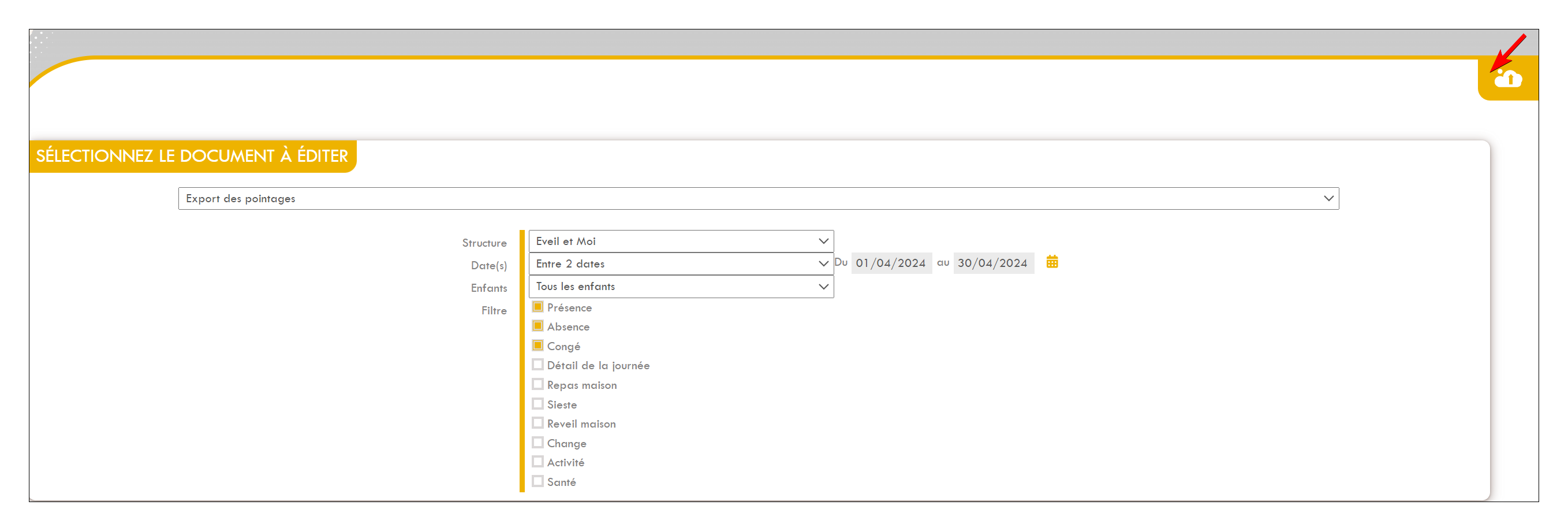This screenshot has width=1568, height=531.
Task: Click the Enfants label
Action: (x=489, y=288)
